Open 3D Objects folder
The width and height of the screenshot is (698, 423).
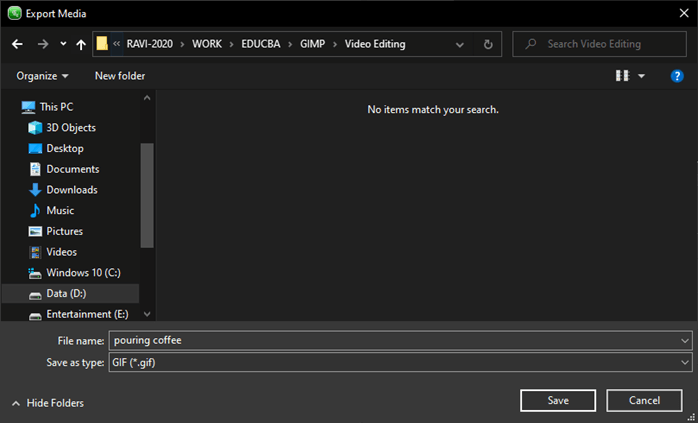coord(71,128)
